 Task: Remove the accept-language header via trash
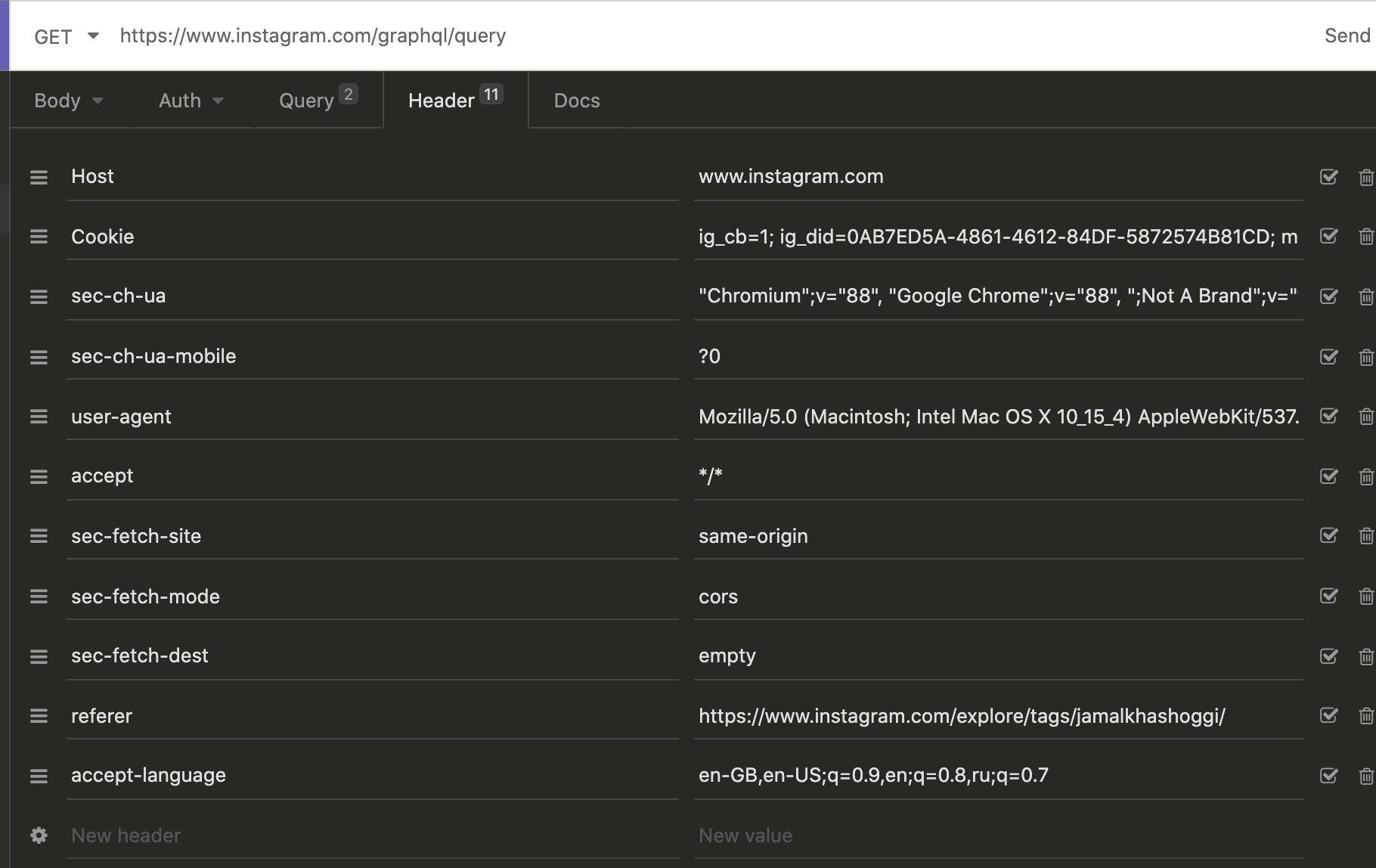(x=1366, y=776)
